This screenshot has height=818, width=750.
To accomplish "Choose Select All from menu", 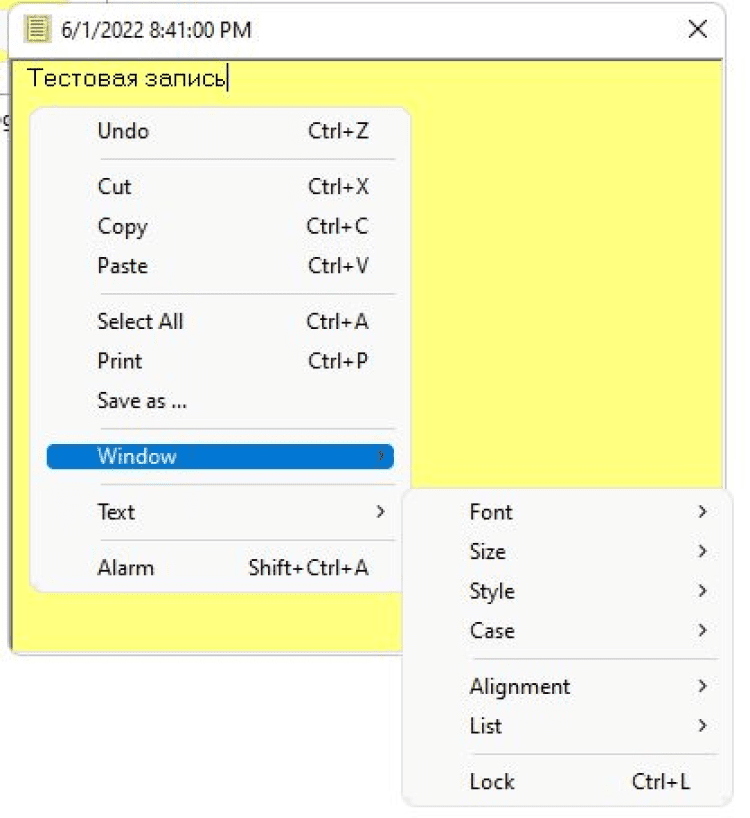I will point(140,322).
